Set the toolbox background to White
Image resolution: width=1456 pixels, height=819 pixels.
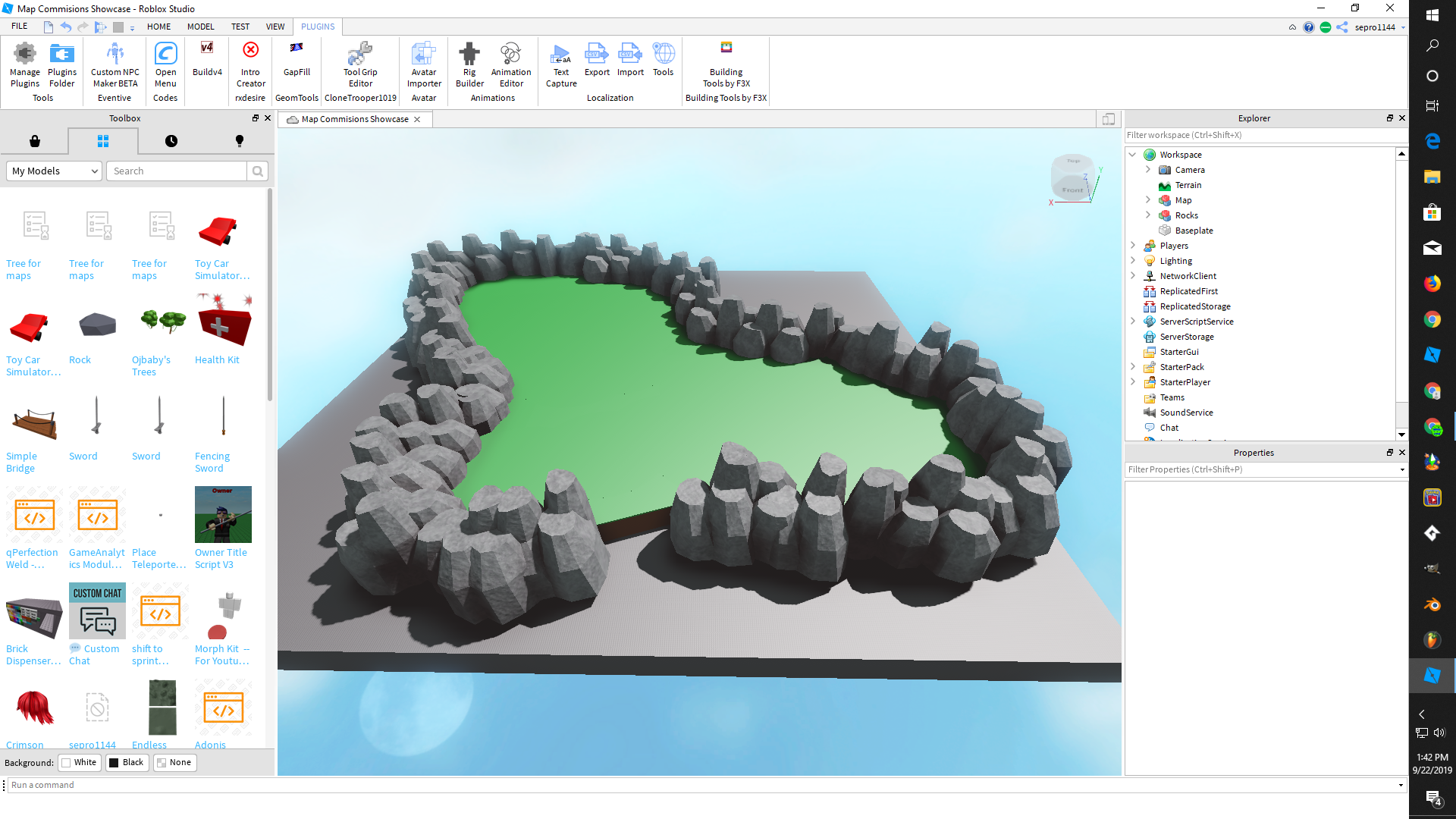point(80,762)
